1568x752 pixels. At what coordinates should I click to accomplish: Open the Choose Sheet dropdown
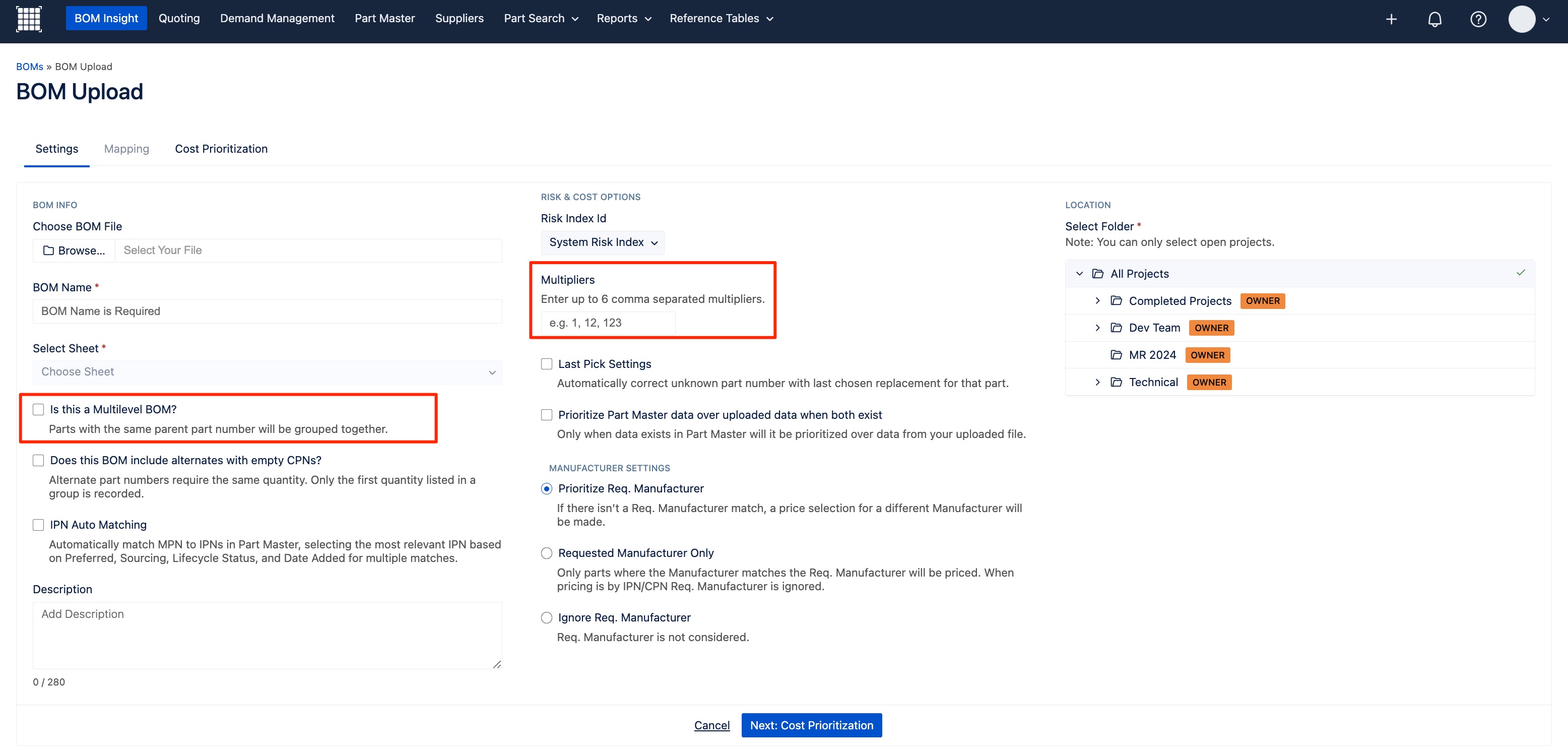267,372
